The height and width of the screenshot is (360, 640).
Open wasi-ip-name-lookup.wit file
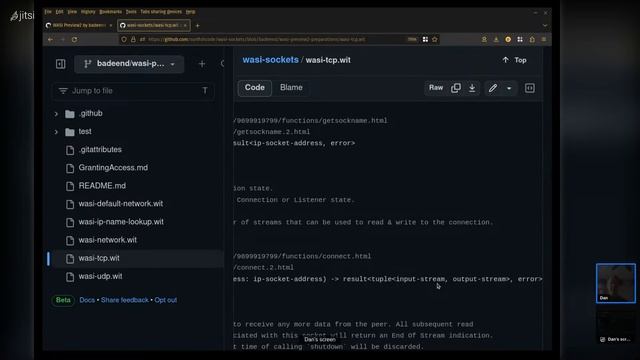pos(121,222)
